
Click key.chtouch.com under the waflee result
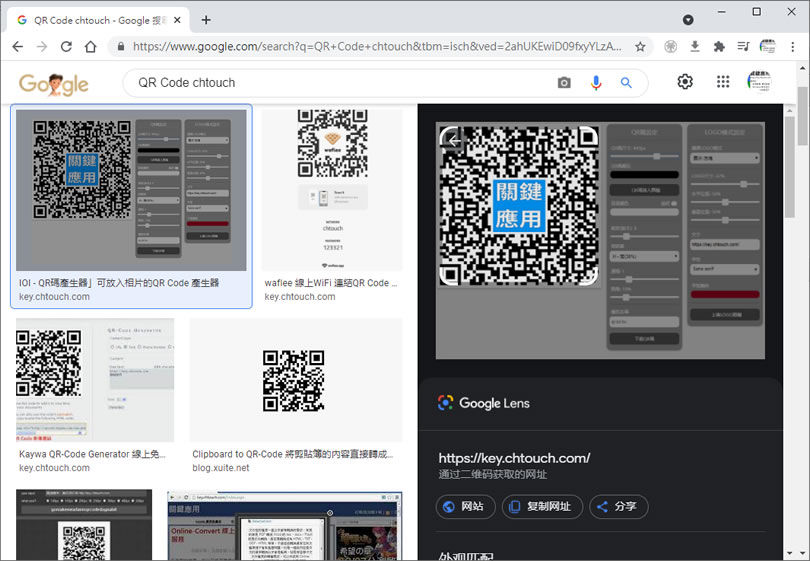click(x=300, y=297)
